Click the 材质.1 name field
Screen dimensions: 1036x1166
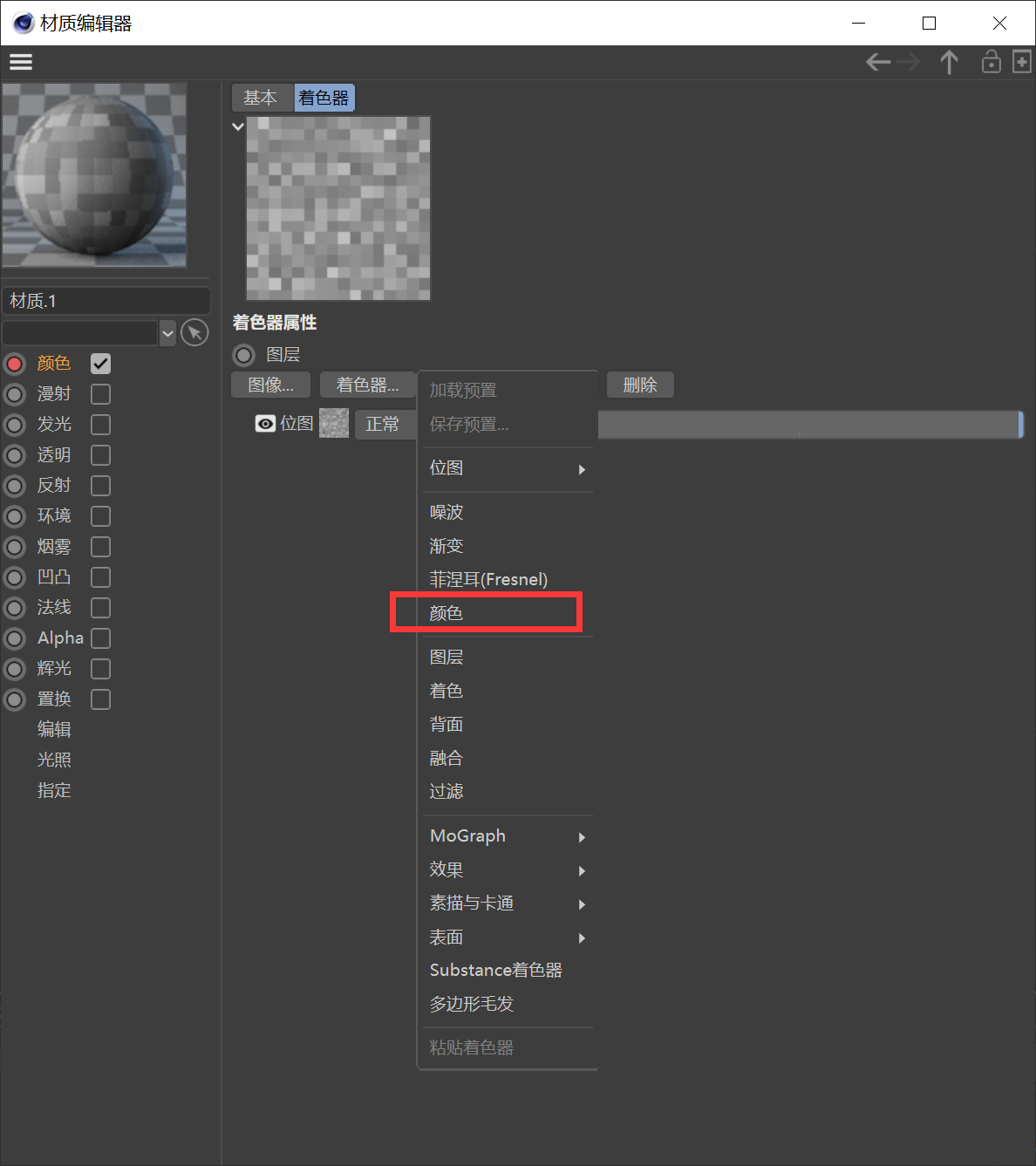pyautogui.click(x=106, y=301)
